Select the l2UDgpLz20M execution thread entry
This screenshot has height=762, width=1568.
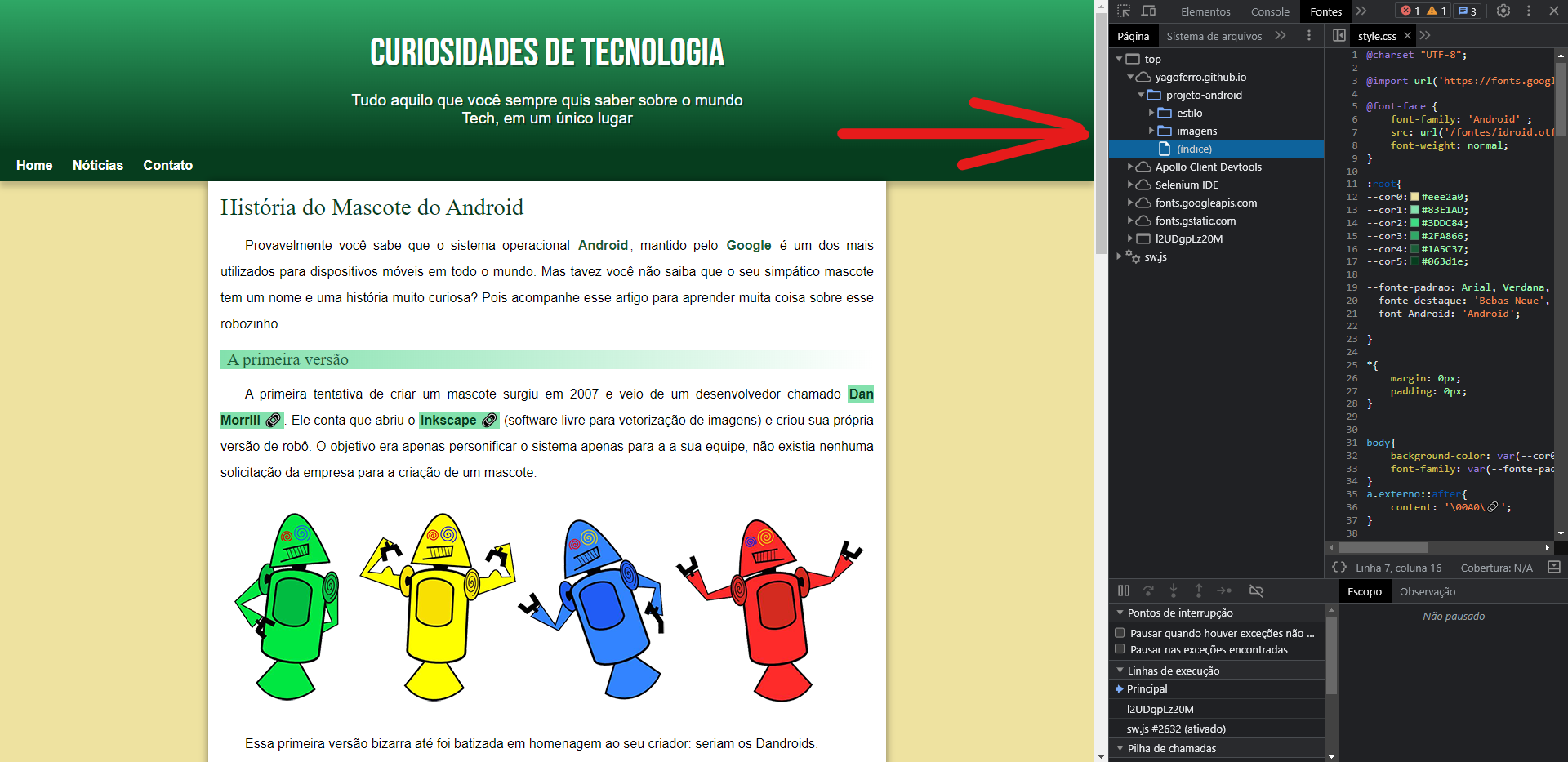[x=1160, y=709]
